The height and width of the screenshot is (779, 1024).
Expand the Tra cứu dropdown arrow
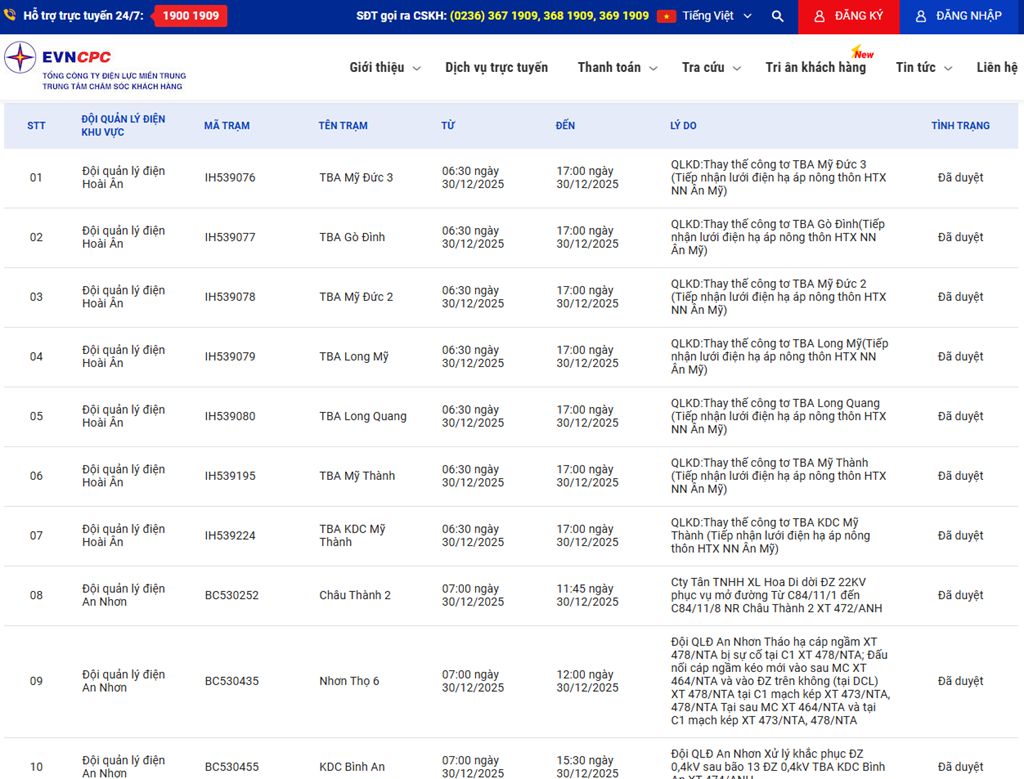click(737, 68)
